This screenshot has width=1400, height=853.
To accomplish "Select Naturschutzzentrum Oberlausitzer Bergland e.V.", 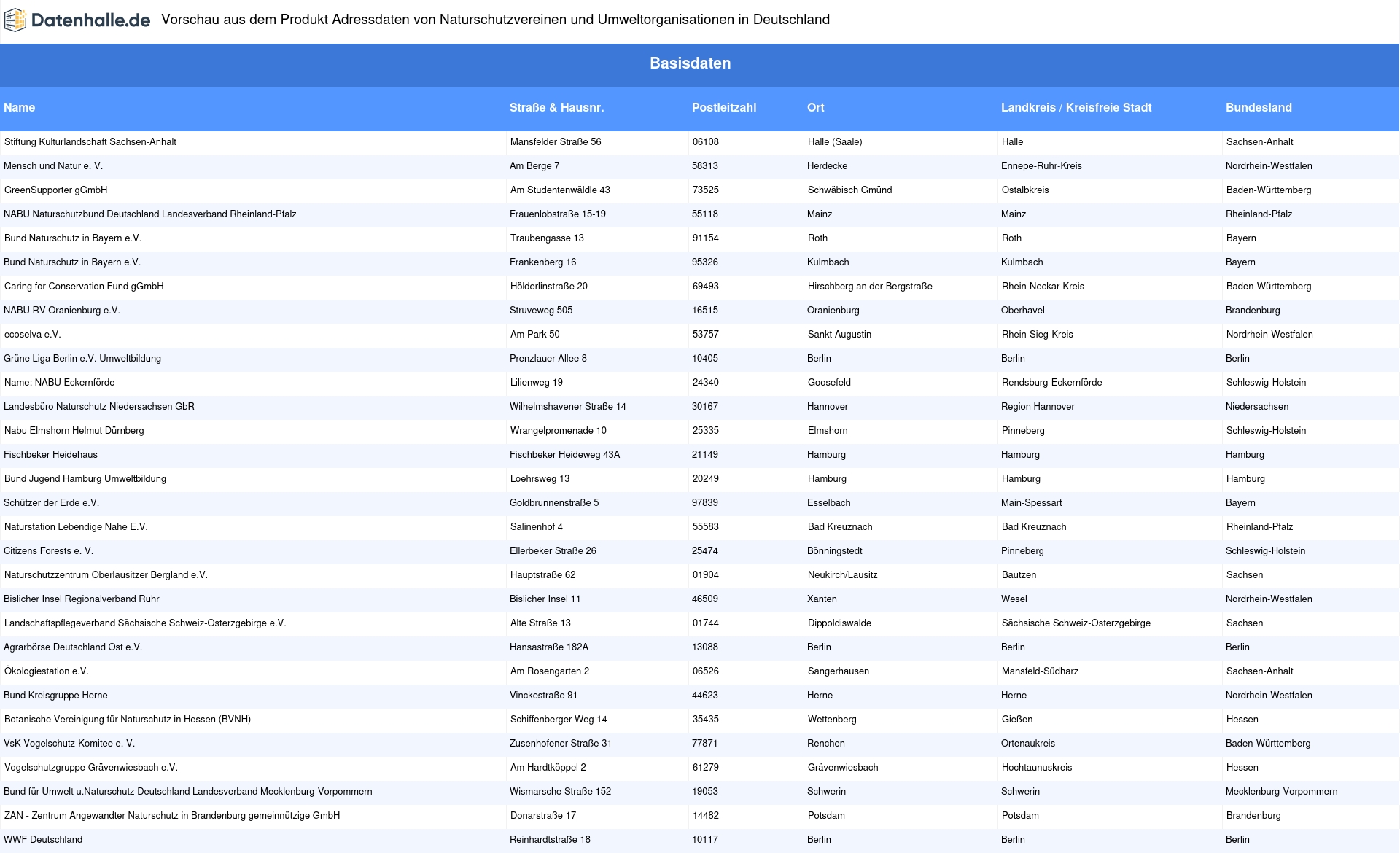I will click(106, 575).
